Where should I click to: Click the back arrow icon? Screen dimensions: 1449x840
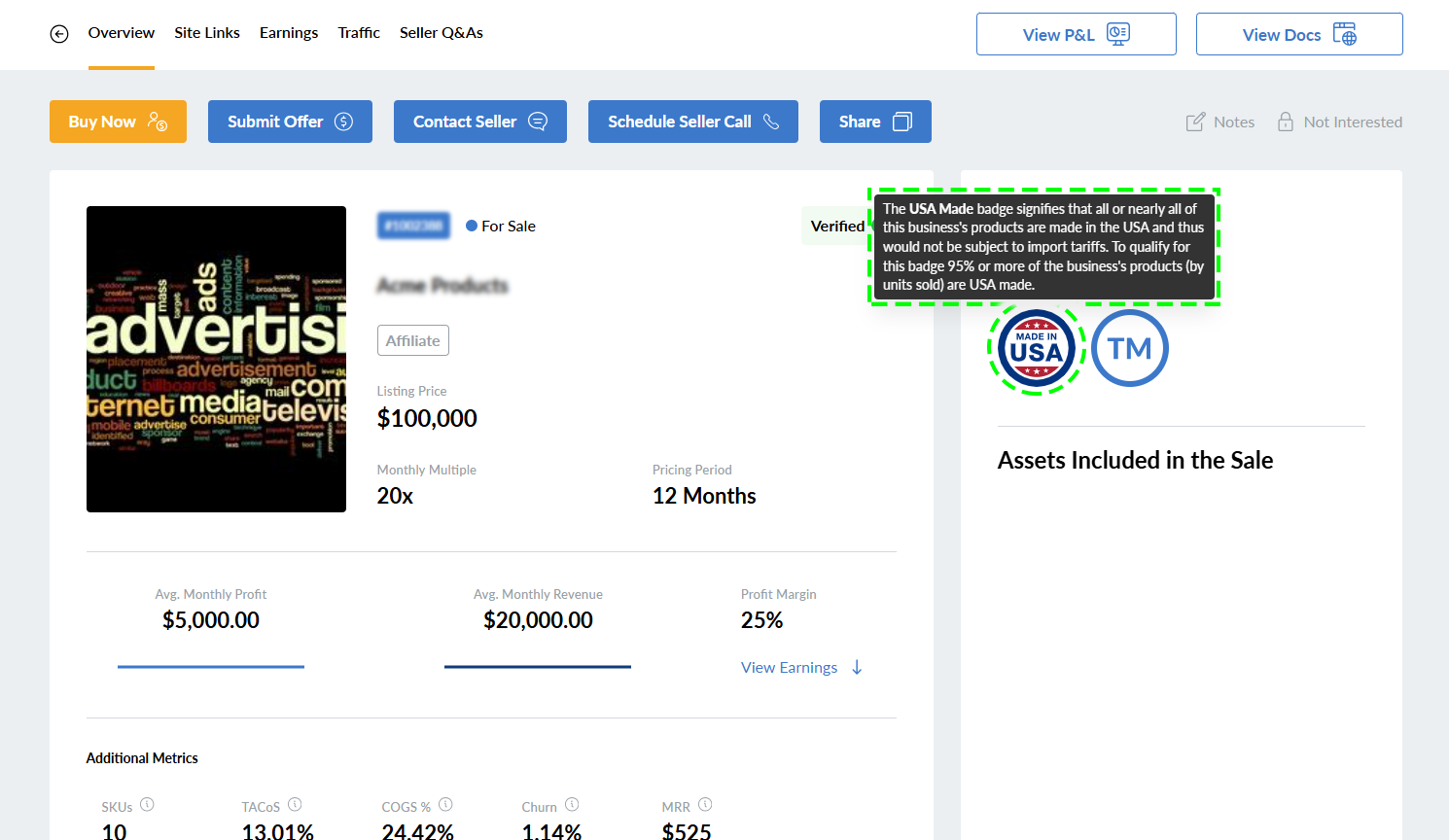pos(59,34)
